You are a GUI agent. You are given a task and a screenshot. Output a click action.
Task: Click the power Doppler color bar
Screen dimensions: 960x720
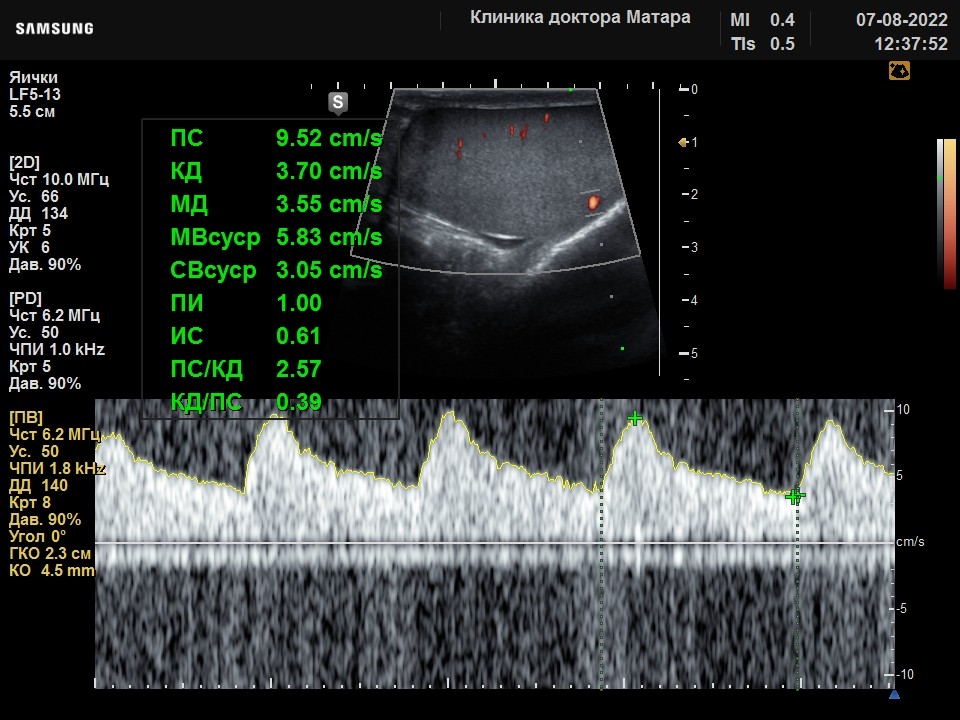click(x=950, y=214)
